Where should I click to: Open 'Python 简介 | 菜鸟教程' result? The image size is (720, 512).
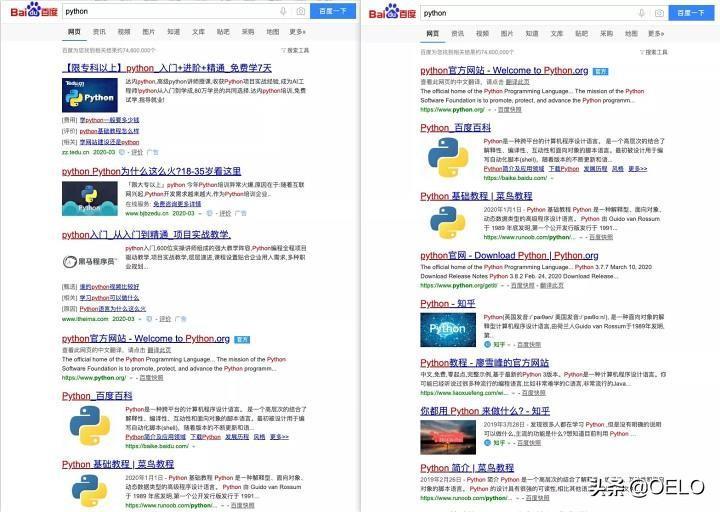tap(467, 468)
